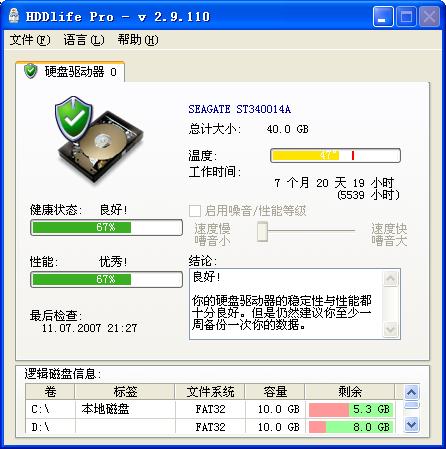The width and height of the screenshot is (446, 449).
Task: Enable the 启用噪音/性能等级 checkbox
Action: (195, 211)
